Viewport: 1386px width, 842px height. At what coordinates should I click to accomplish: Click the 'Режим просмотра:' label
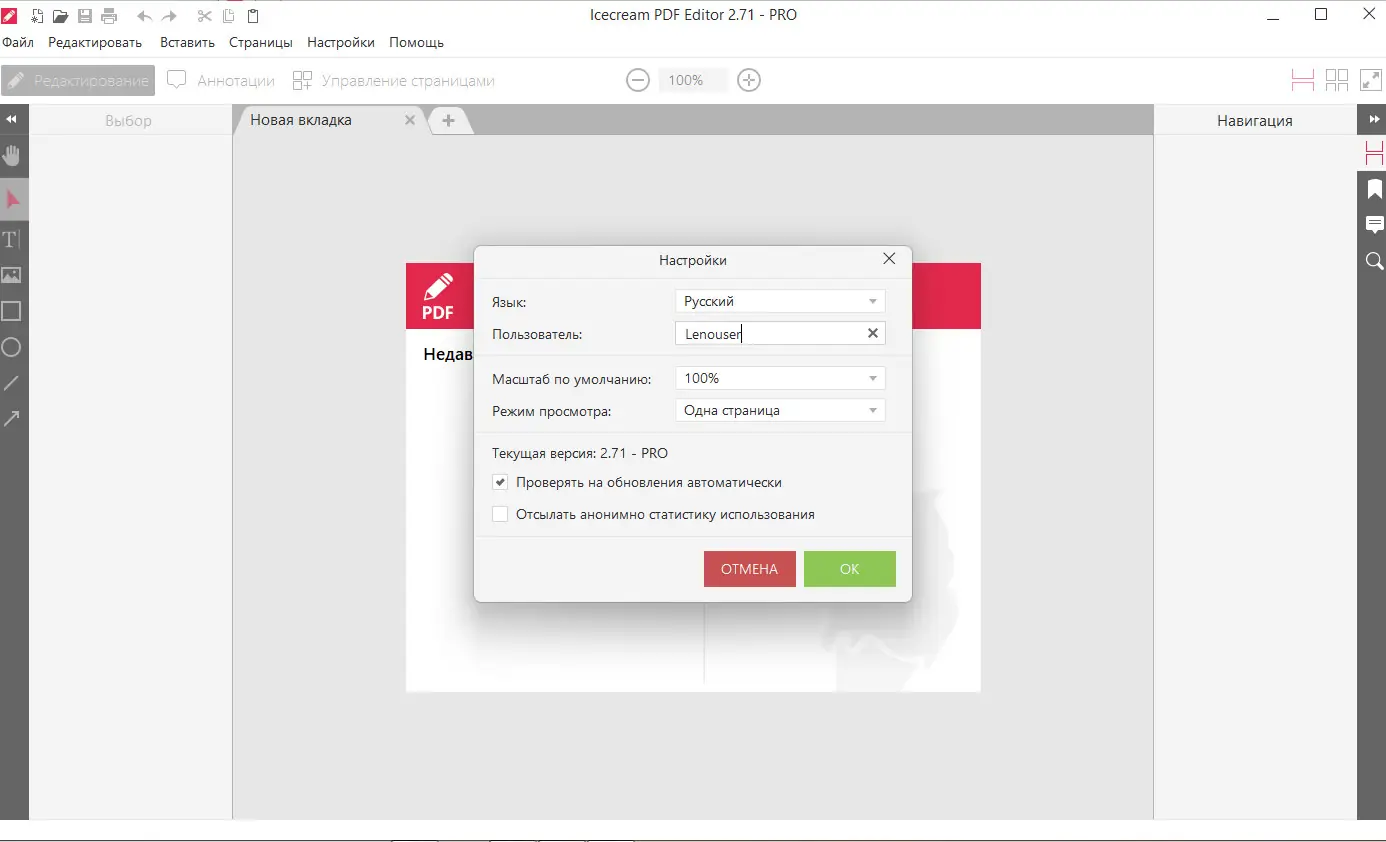tap(552, 411)
